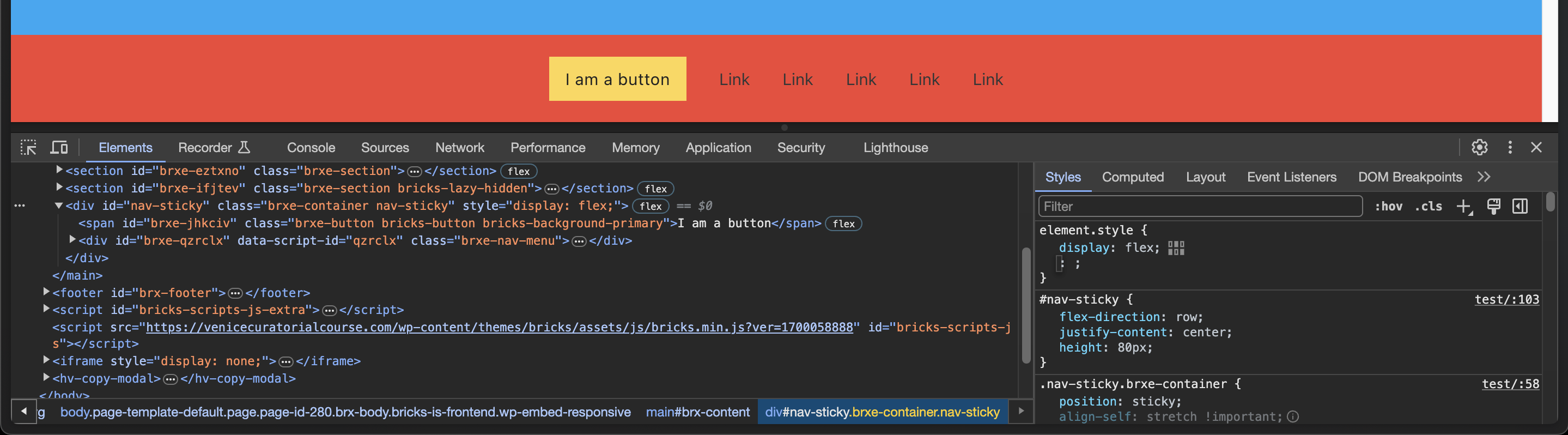This screenshot has height=435, width=1568.
Task: Toggle the computed styles sidebar icon
Action: pyautogui.click(x=1520, y=207)
